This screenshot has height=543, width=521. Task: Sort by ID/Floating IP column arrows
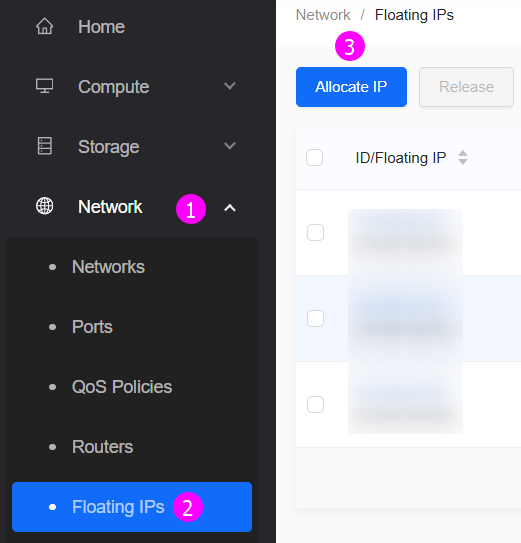(463, 158)
